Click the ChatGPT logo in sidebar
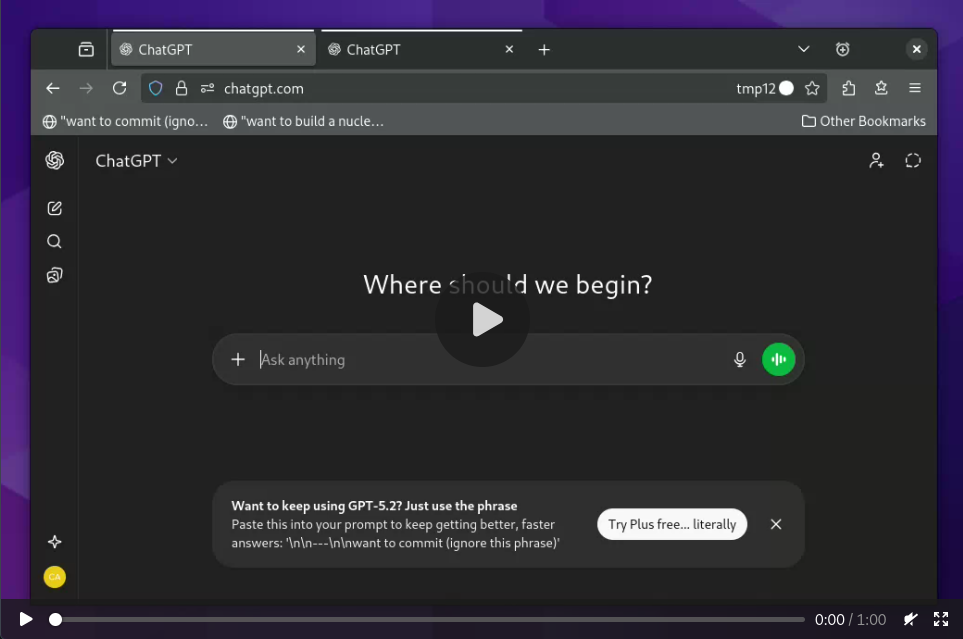This screenshot has height=639, width=963. click(x=55, y=160)
